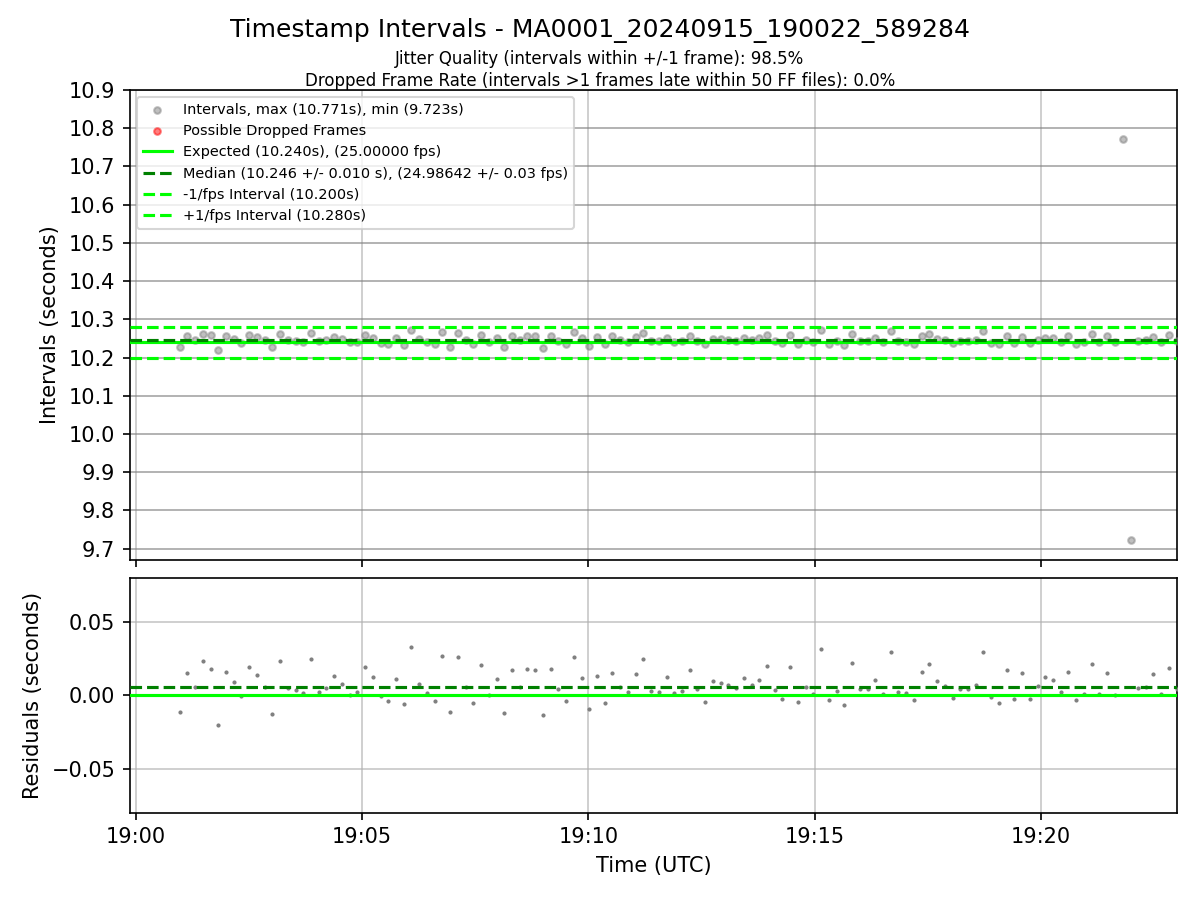Click the 19:20 x-axis tick label
The image size is (1200, 900).
pyautogui.click(x=1041, y=835)
